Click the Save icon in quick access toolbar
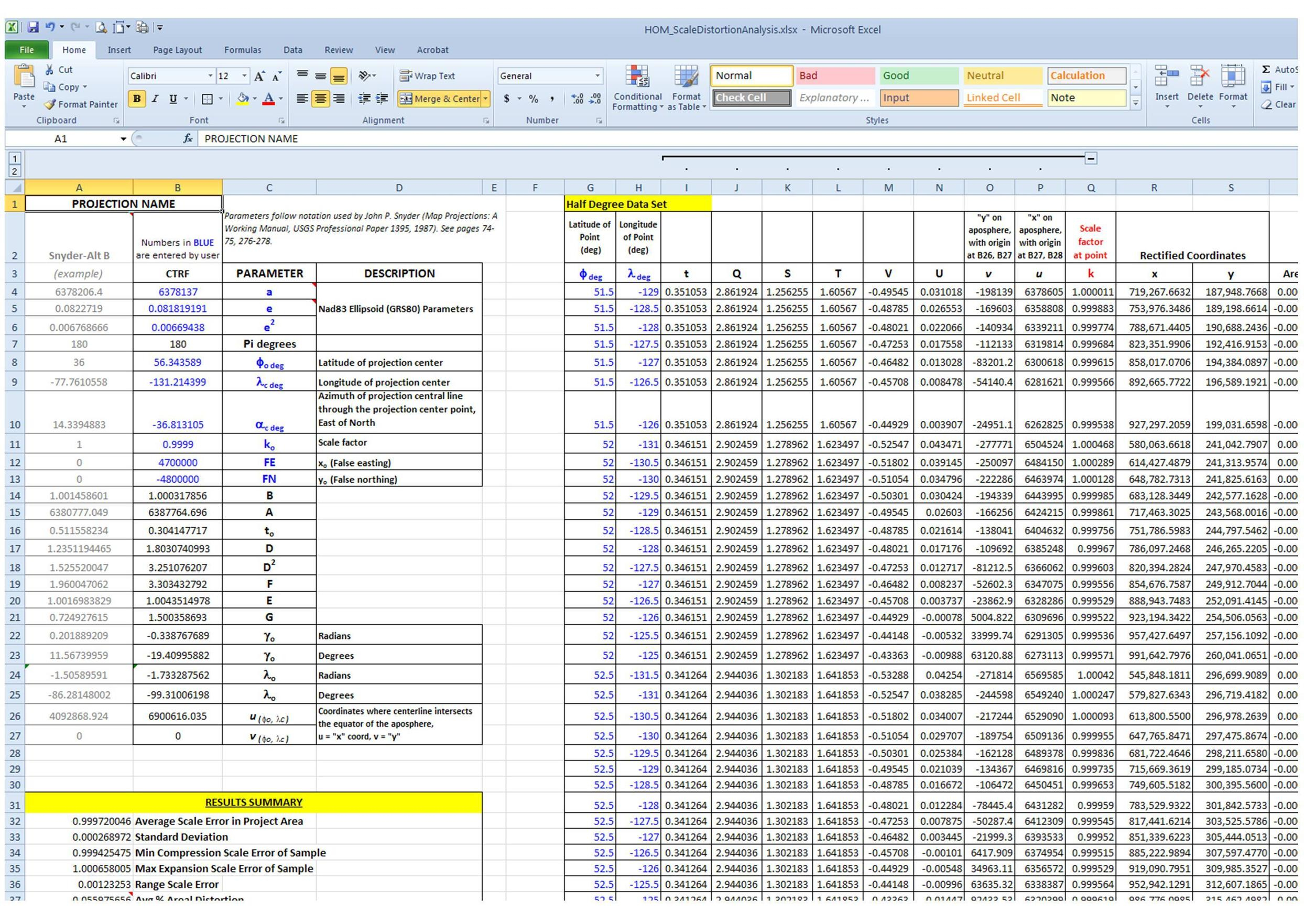 33,27
